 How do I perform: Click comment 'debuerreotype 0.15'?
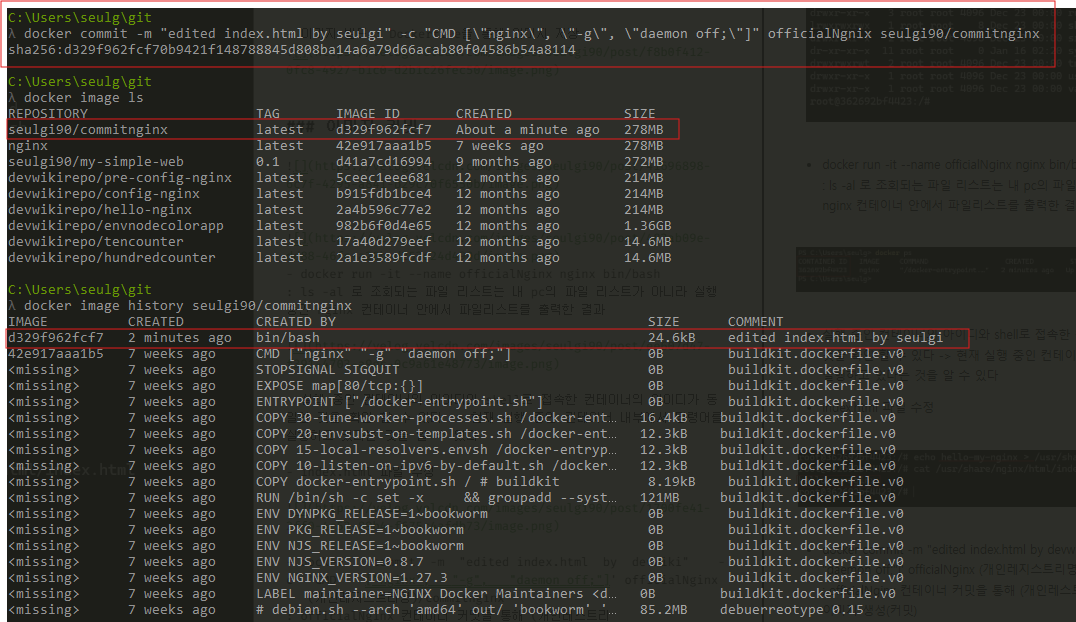791,610
